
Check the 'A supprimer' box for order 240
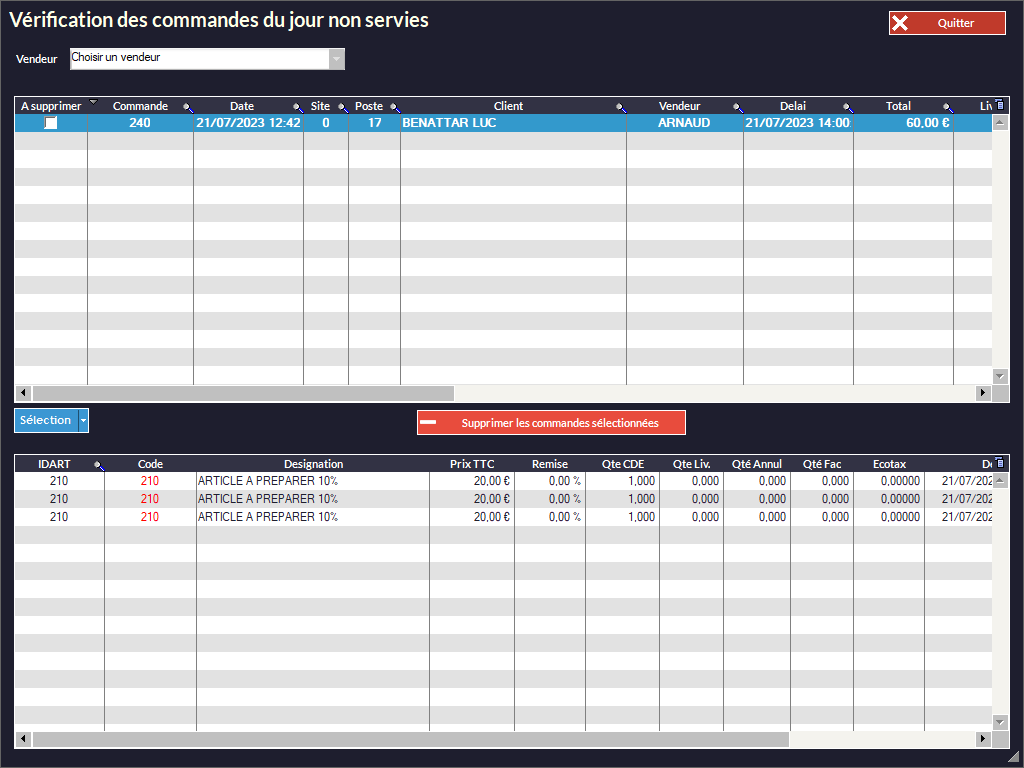(x=51, y=123)
